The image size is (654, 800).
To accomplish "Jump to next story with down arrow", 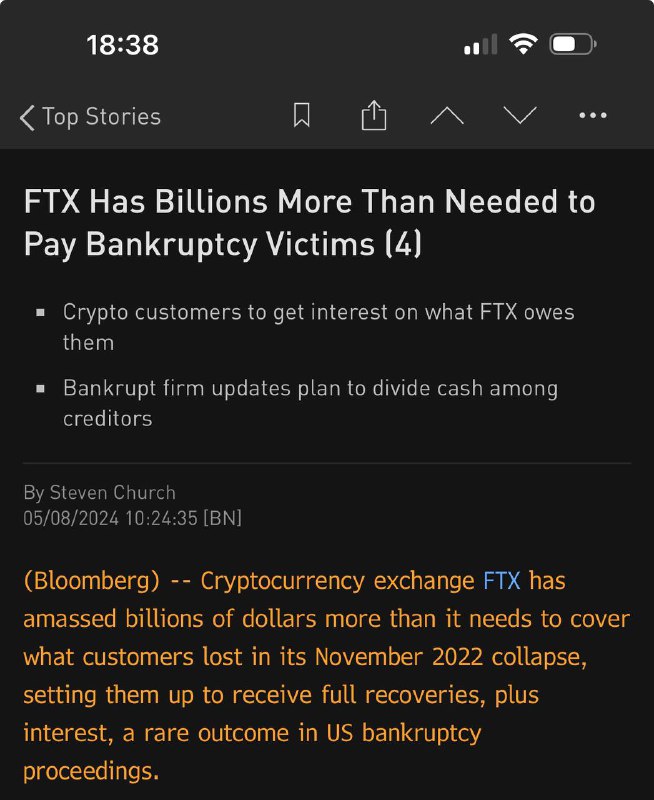I will (520, 116).
